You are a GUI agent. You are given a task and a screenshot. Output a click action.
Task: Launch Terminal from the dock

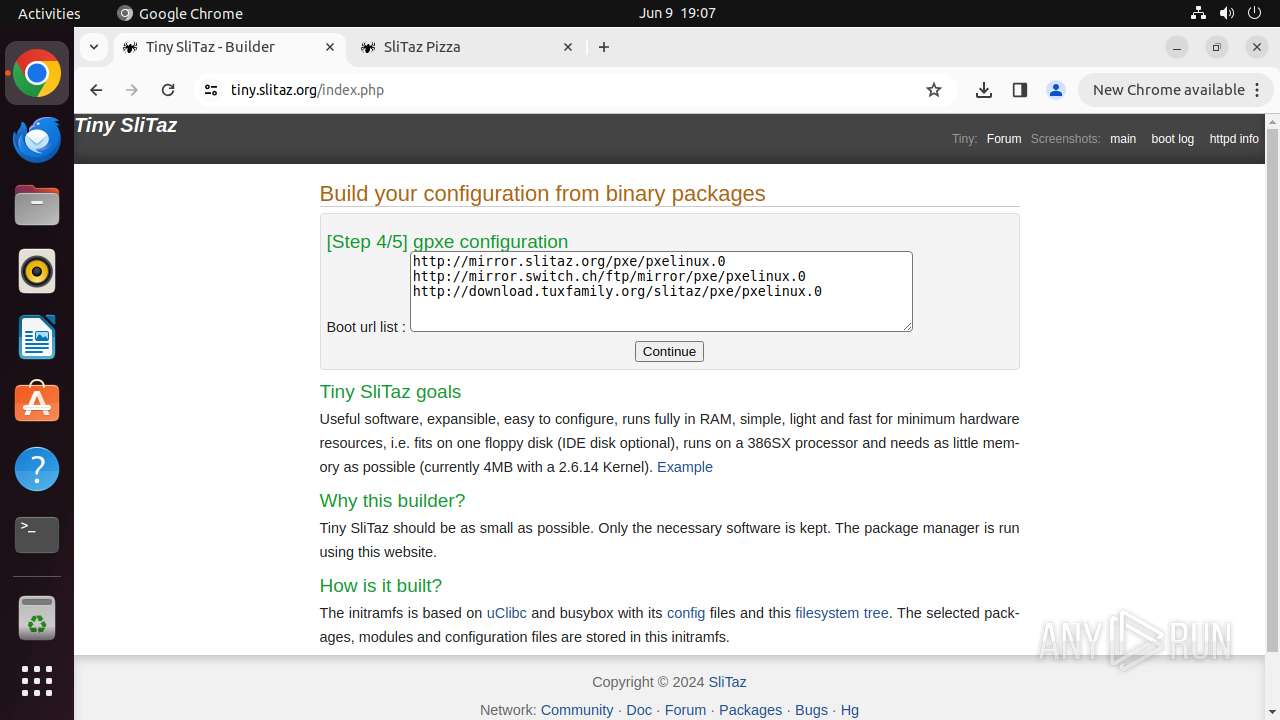37,535
